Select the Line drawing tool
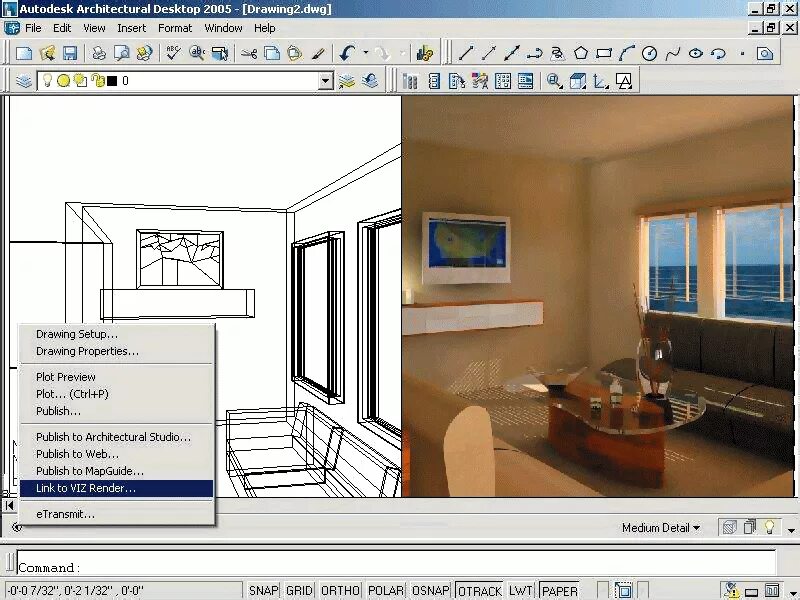 [466, 53]
